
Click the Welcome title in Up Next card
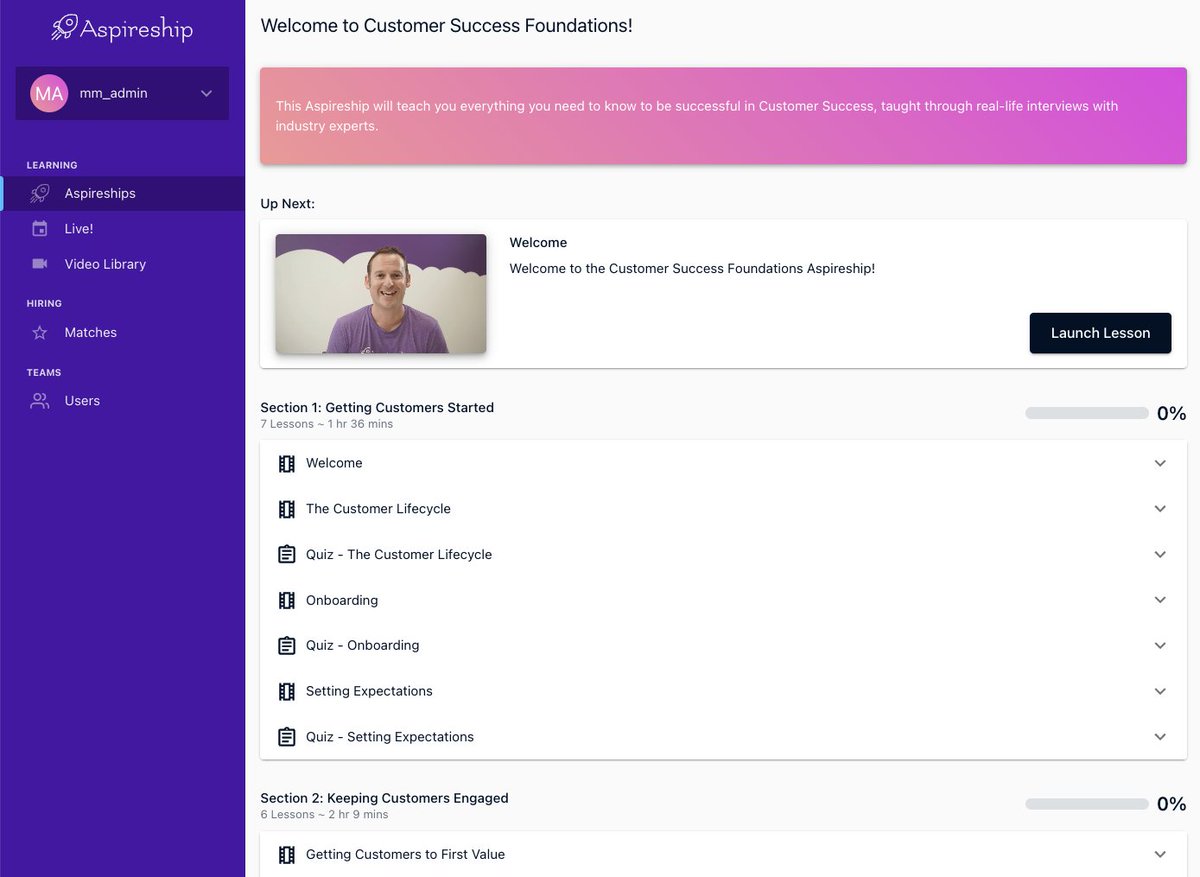[x=538, y=242]
